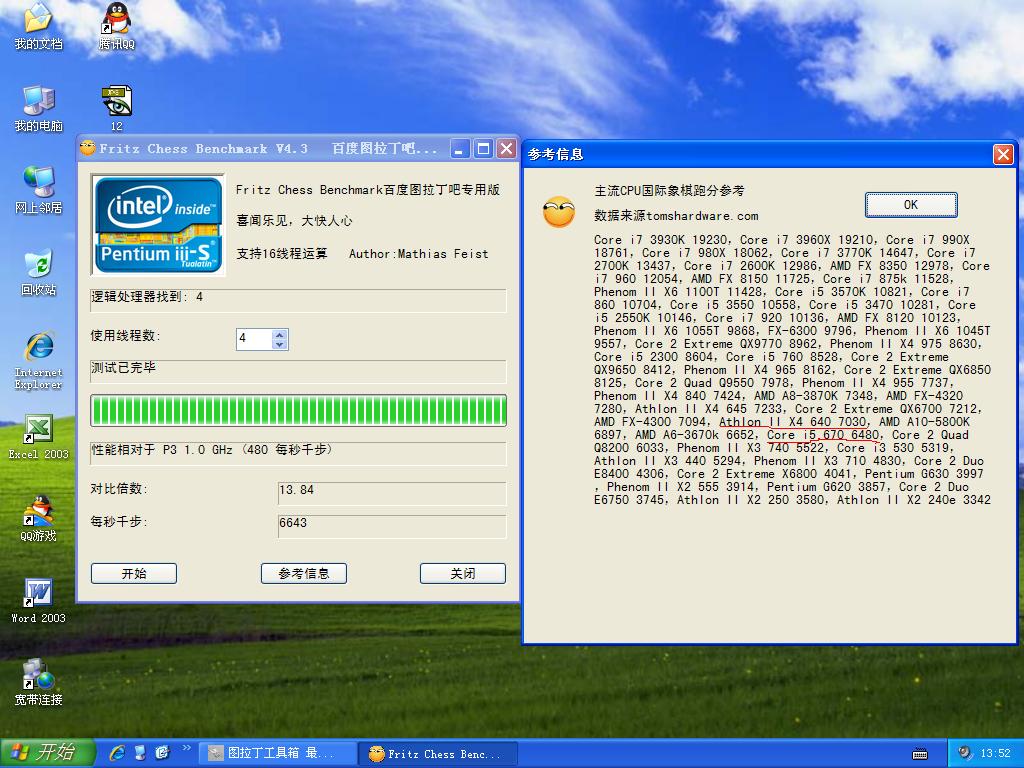Click the 参考信息 button
Viewport: 1024px width, 768px height.
click(x=304, y=573)
